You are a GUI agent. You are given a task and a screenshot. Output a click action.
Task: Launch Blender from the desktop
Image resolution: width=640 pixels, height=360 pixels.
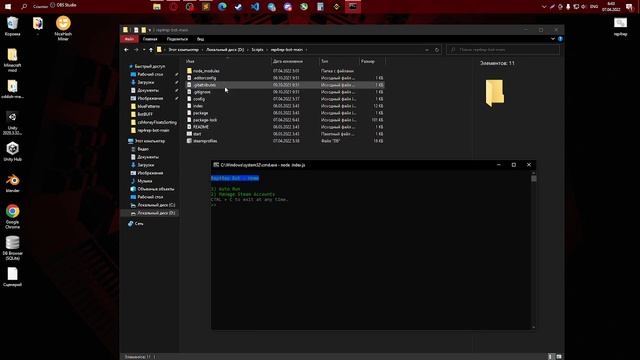tap(12, 183)
